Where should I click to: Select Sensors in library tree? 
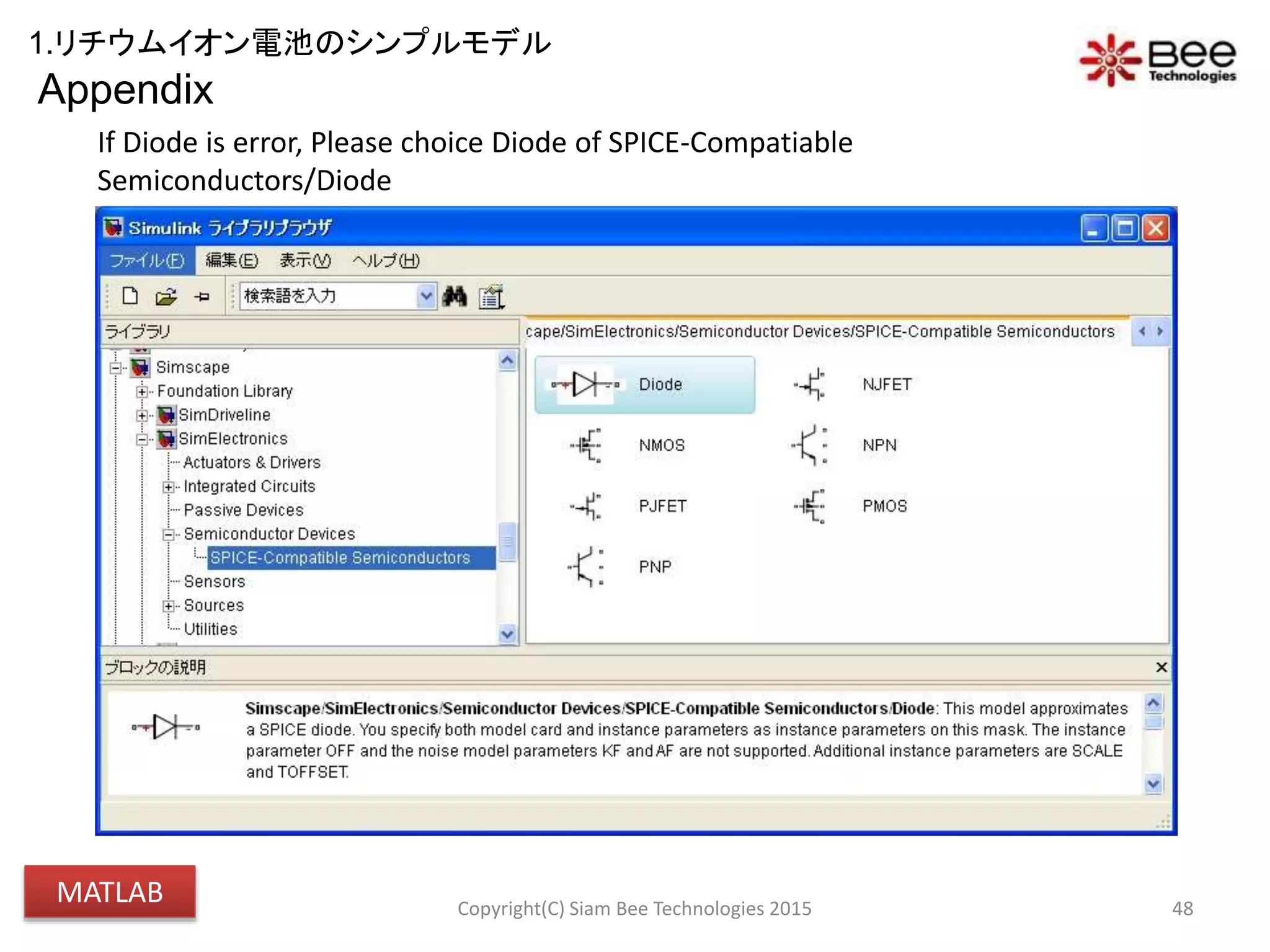coord(215,581)
